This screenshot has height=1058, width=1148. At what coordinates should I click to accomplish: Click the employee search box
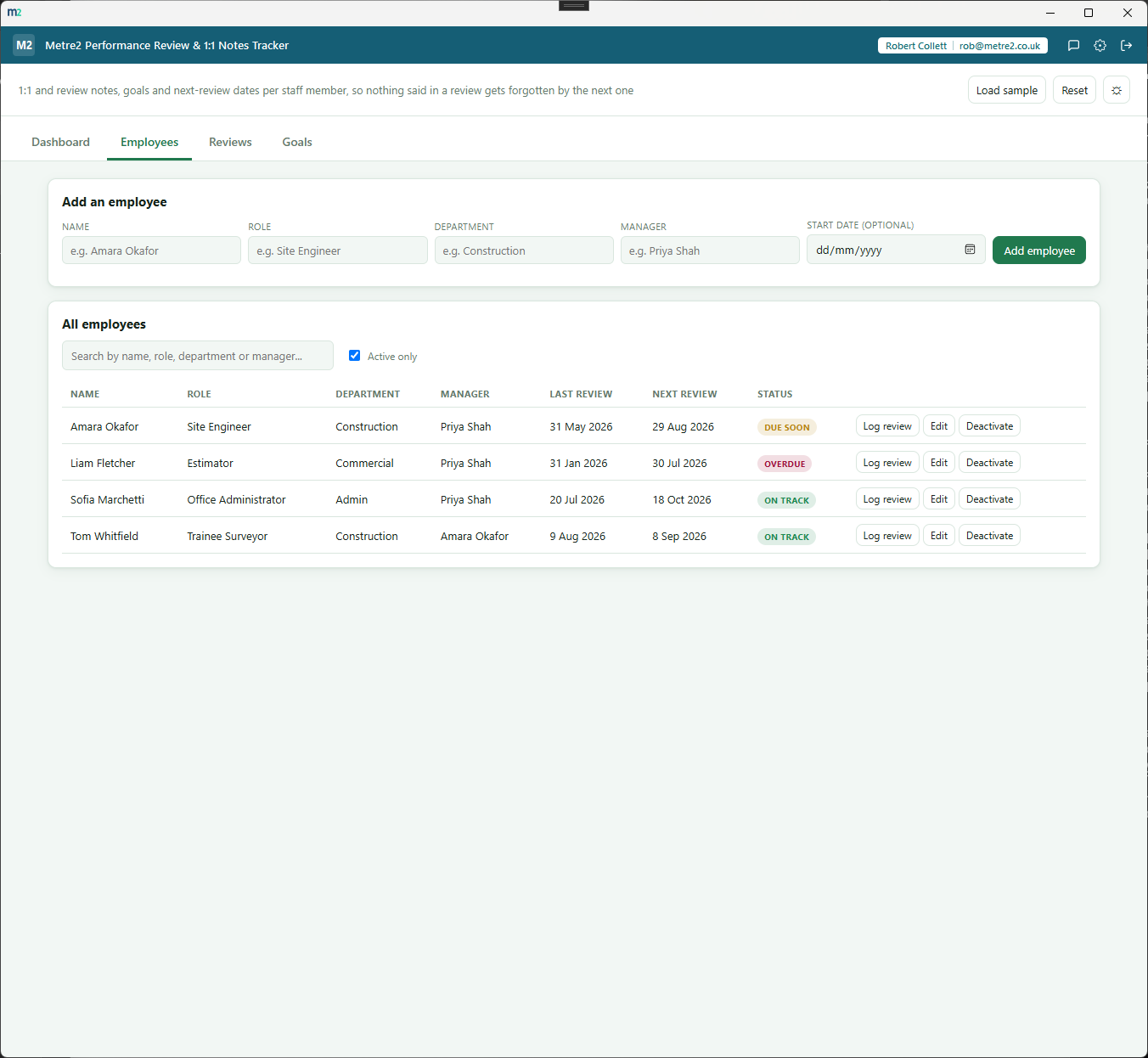(198, 356)
